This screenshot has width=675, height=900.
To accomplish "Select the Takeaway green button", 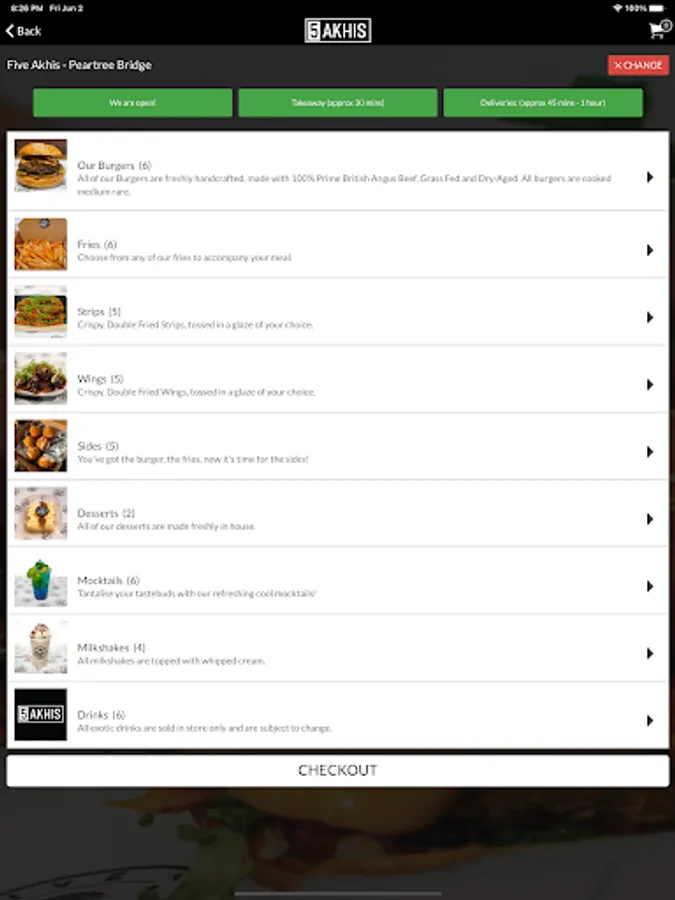I will pos(338,103).
